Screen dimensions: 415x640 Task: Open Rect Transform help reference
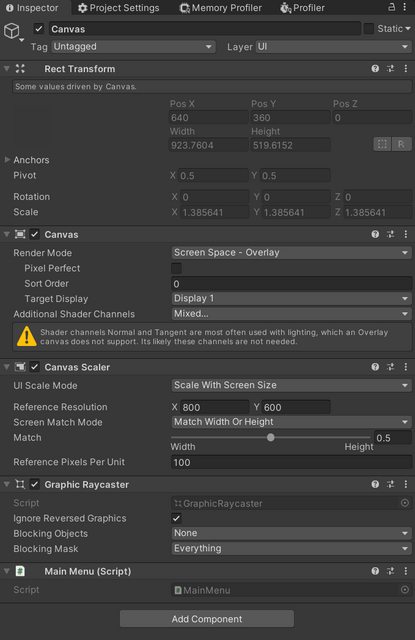pos(375,69)
